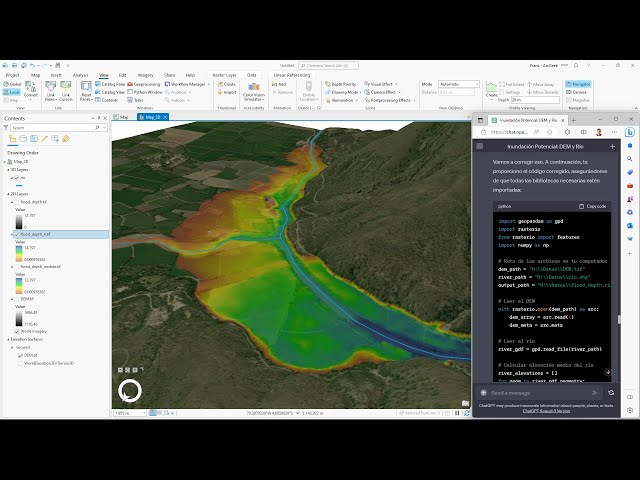
Task: Toggle flood_depth_4.tif layer visibility
Action: [17, 234]
